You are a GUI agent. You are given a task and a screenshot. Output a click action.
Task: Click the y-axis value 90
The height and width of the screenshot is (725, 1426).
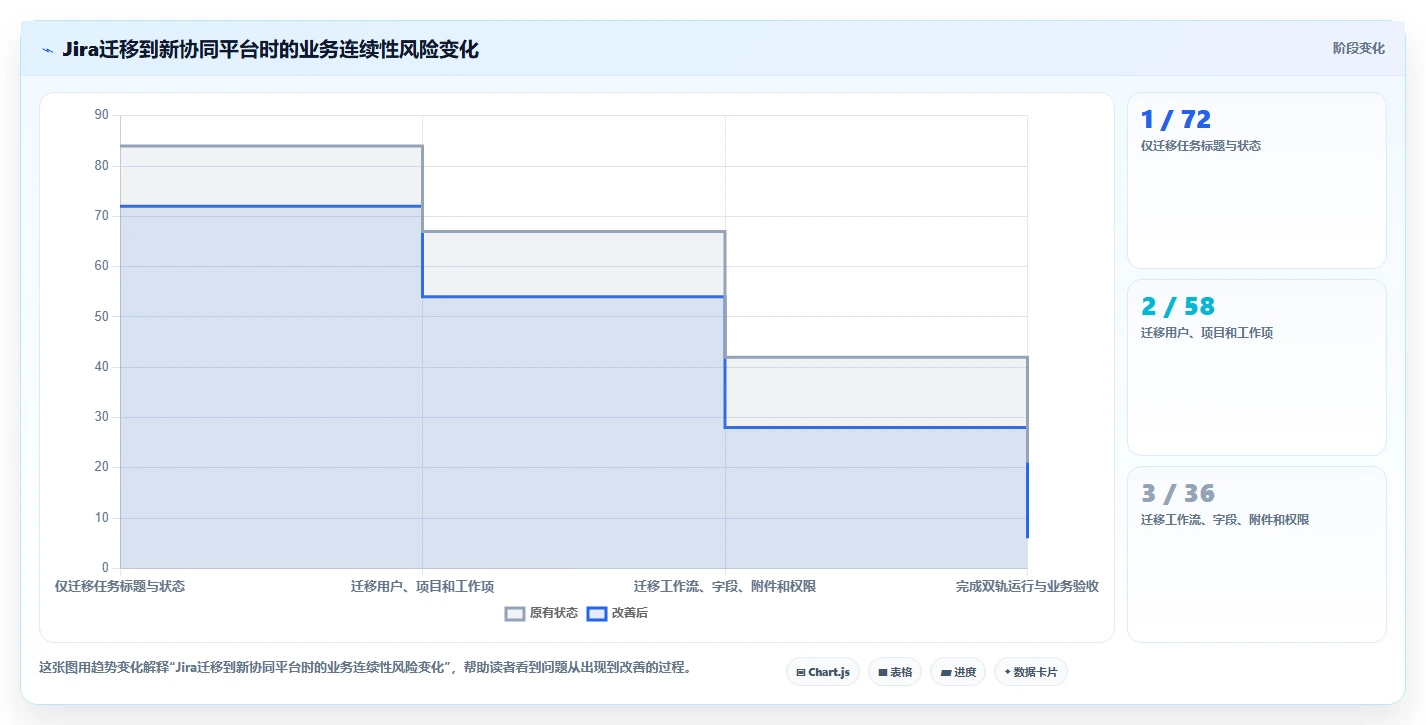coord(101,115)
